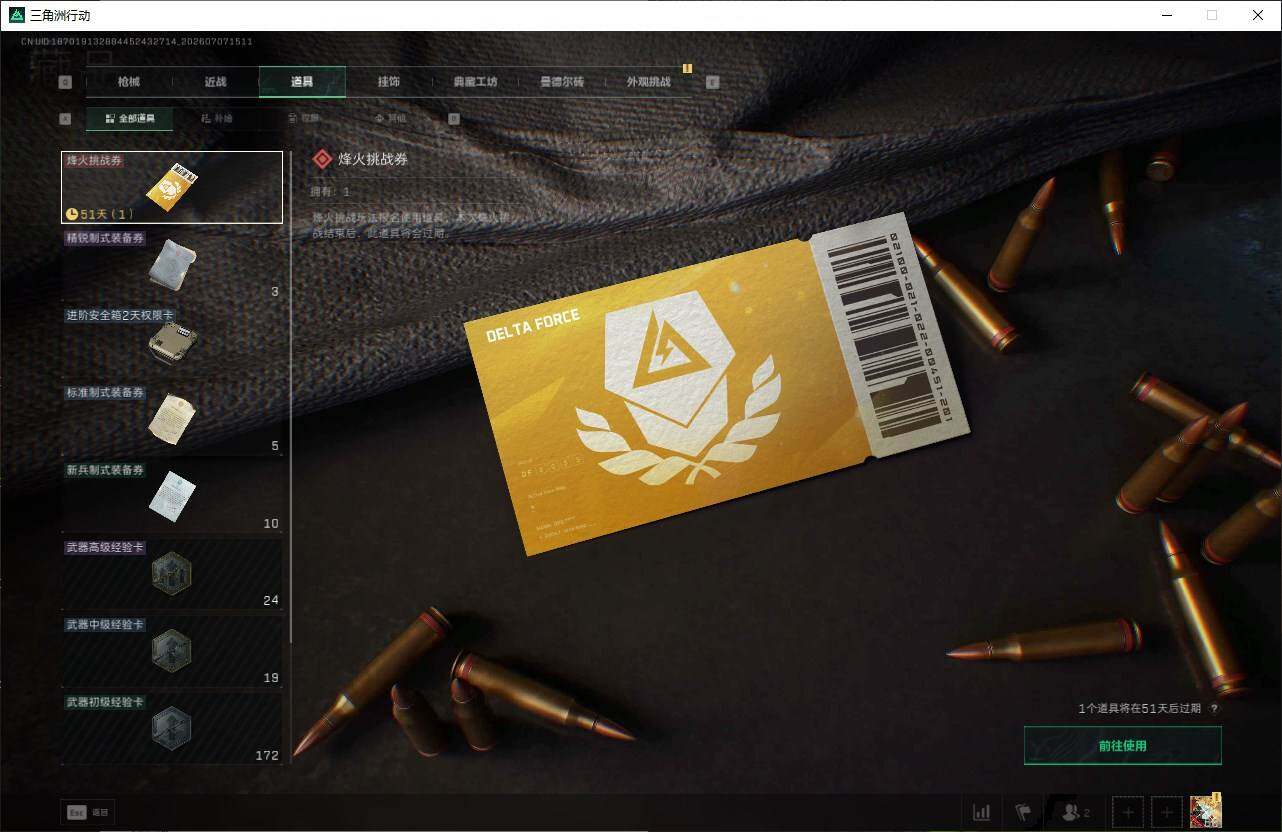The width and height of the screenshot is (1282, 832).
Task: Click the 24 quantity on 武器高级经验卡
Action: pos(271,601)
